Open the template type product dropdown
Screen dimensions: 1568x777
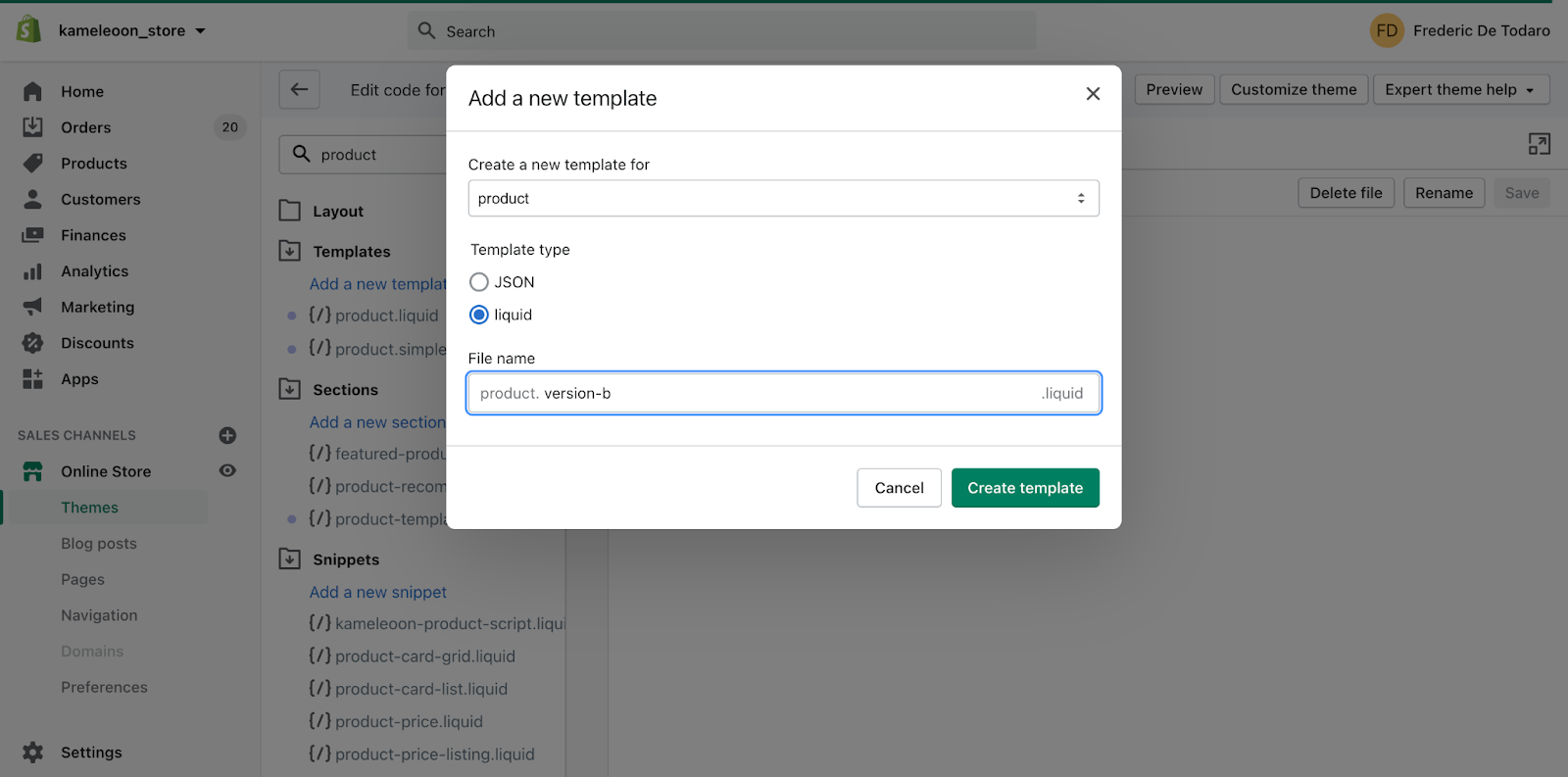783,198
